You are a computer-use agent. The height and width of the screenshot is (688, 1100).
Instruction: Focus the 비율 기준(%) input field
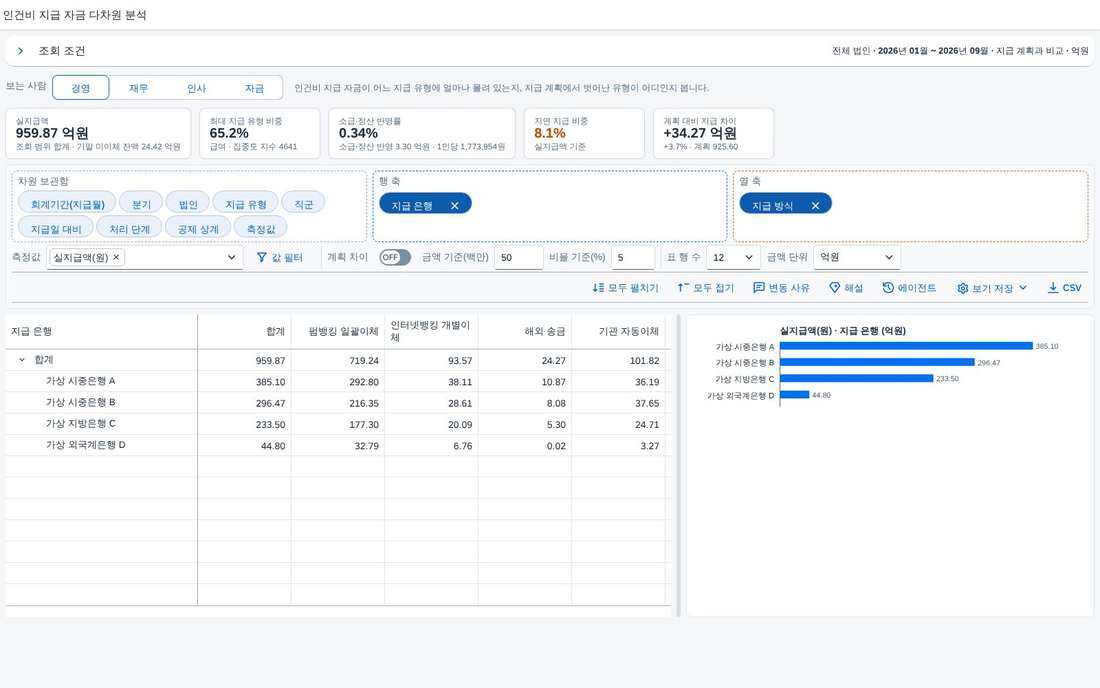(x=633, y=257)
